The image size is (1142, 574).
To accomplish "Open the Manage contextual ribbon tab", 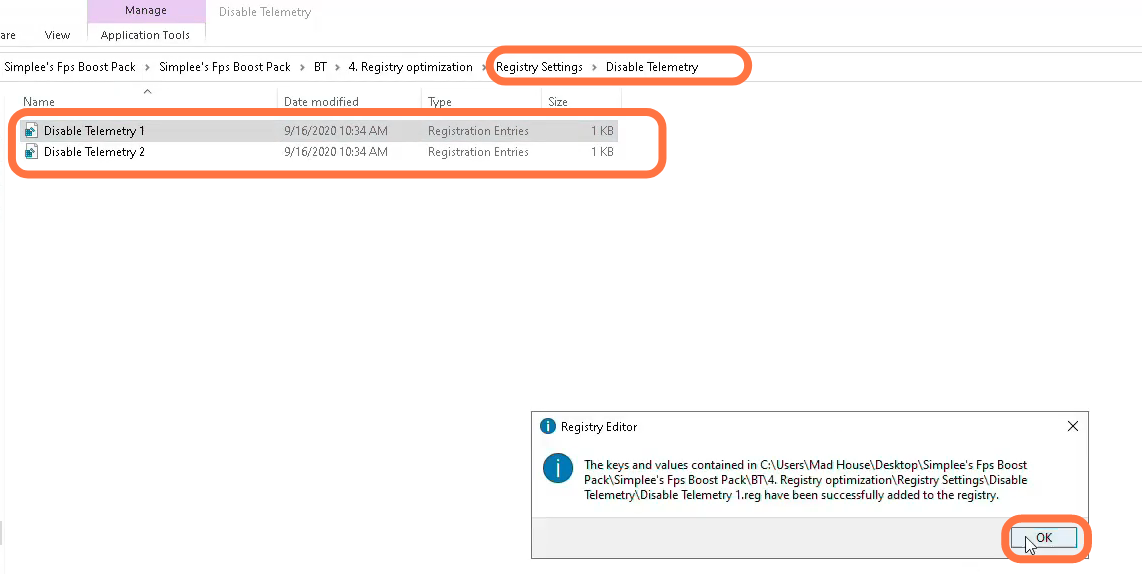I will point(145,11).
